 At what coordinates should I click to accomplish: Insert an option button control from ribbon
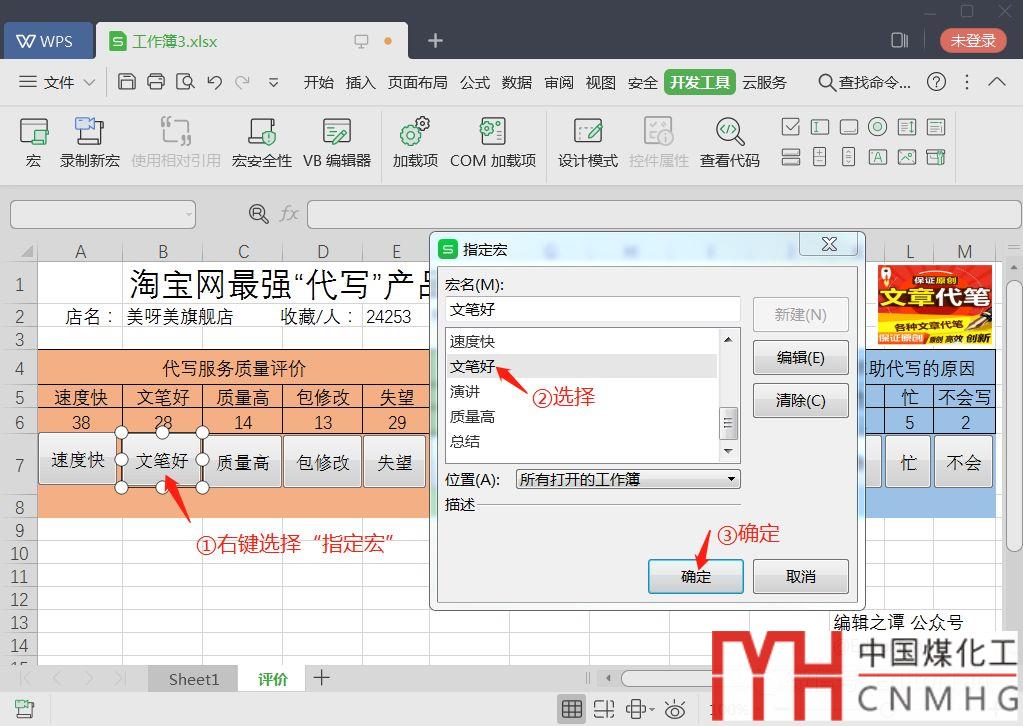point(878,127)
